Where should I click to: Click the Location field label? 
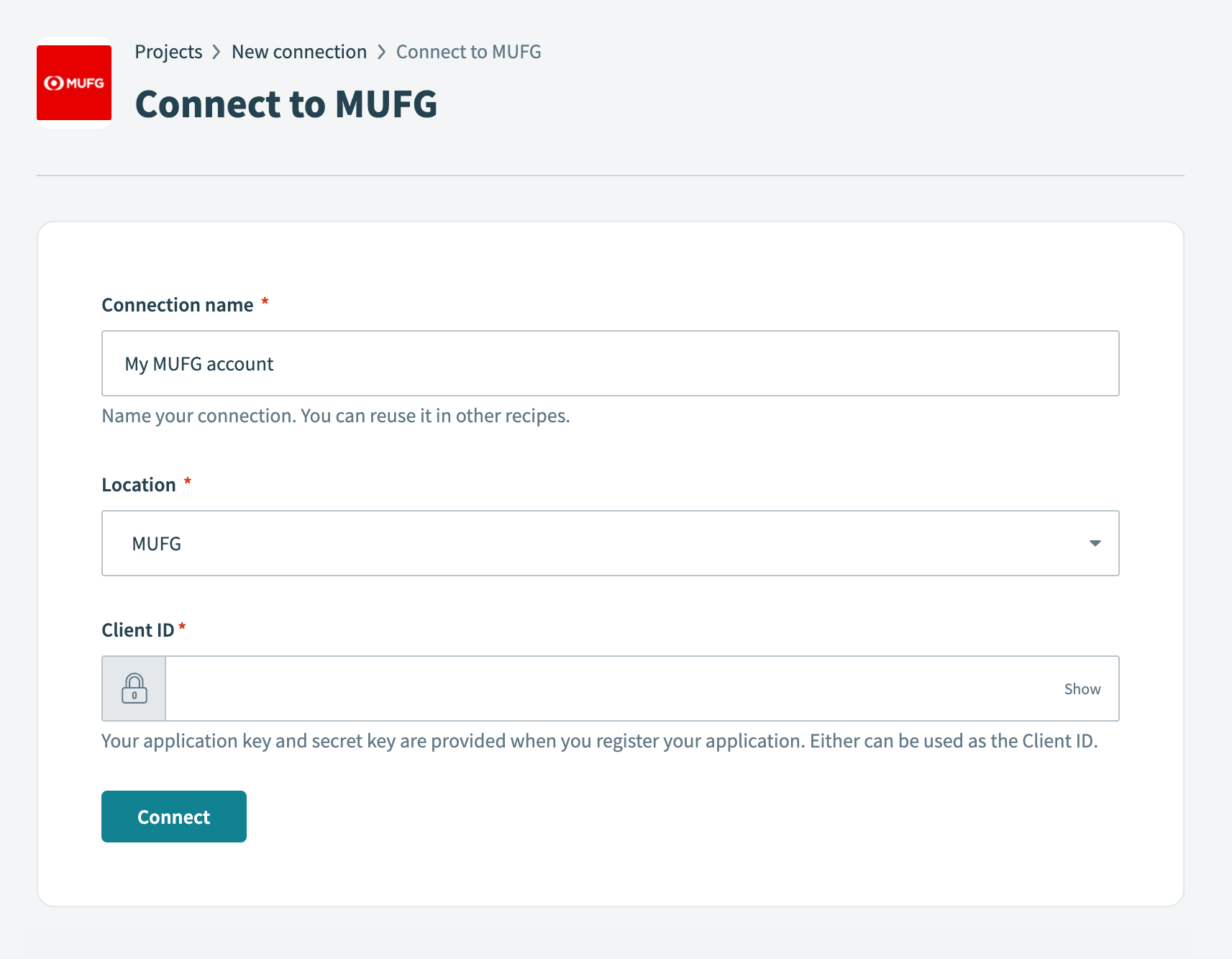tap(139, 485)
